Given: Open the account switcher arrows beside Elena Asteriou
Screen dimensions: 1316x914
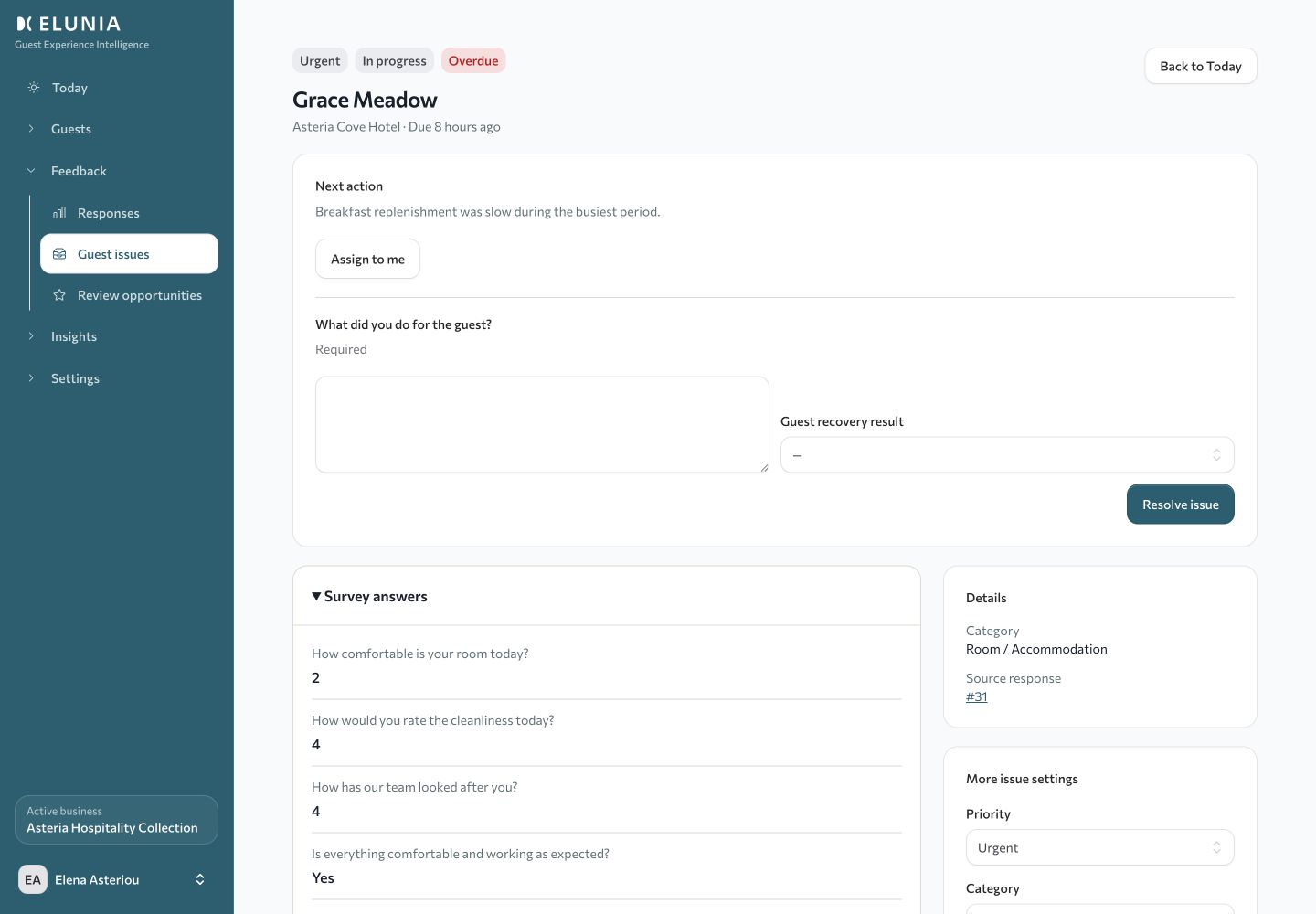Looking at the screenshot, I should pos(200,879).
